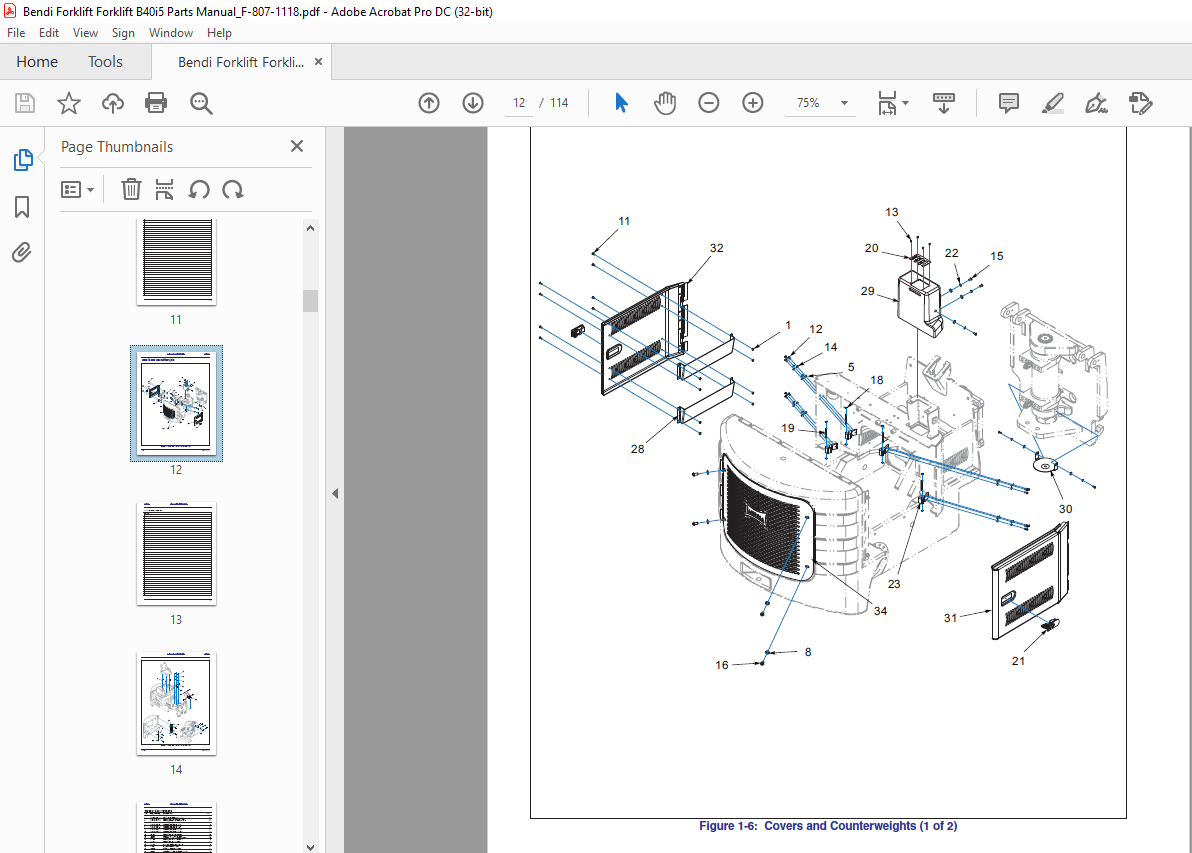Open the Sign menu
Image resolution: width=1192 pixels, height=853 pixels.
[123, 33]
